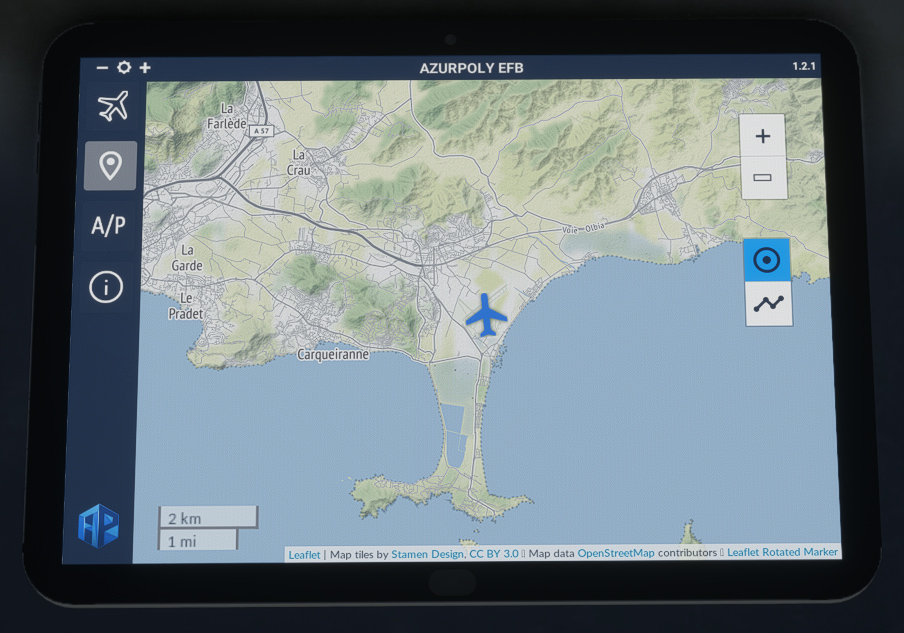Open the Leaflet Rotated Marker link
904x633 pixels.
[x=781, y=552]
